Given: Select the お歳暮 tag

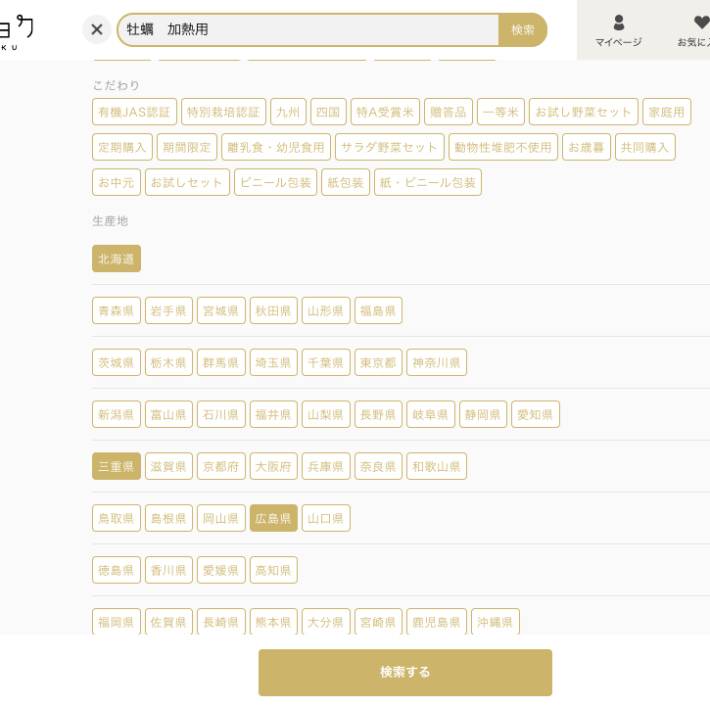Looking at the screenshot, I should pyautogui.click(x=586, y=147).
